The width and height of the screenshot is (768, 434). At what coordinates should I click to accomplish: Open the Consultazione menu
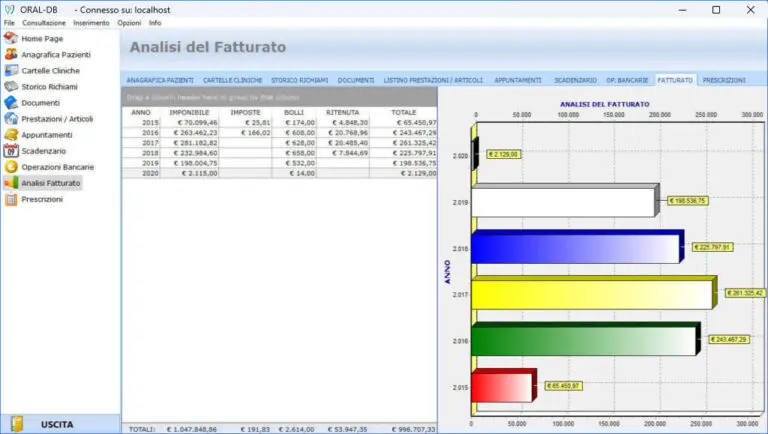pyautogui.click(x=44, y=23)
